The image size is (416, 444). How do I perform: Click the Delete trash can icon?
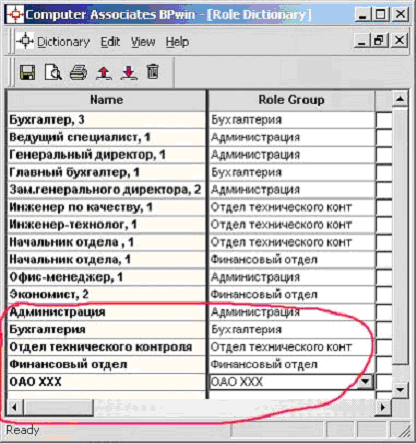tap(153, 72)
